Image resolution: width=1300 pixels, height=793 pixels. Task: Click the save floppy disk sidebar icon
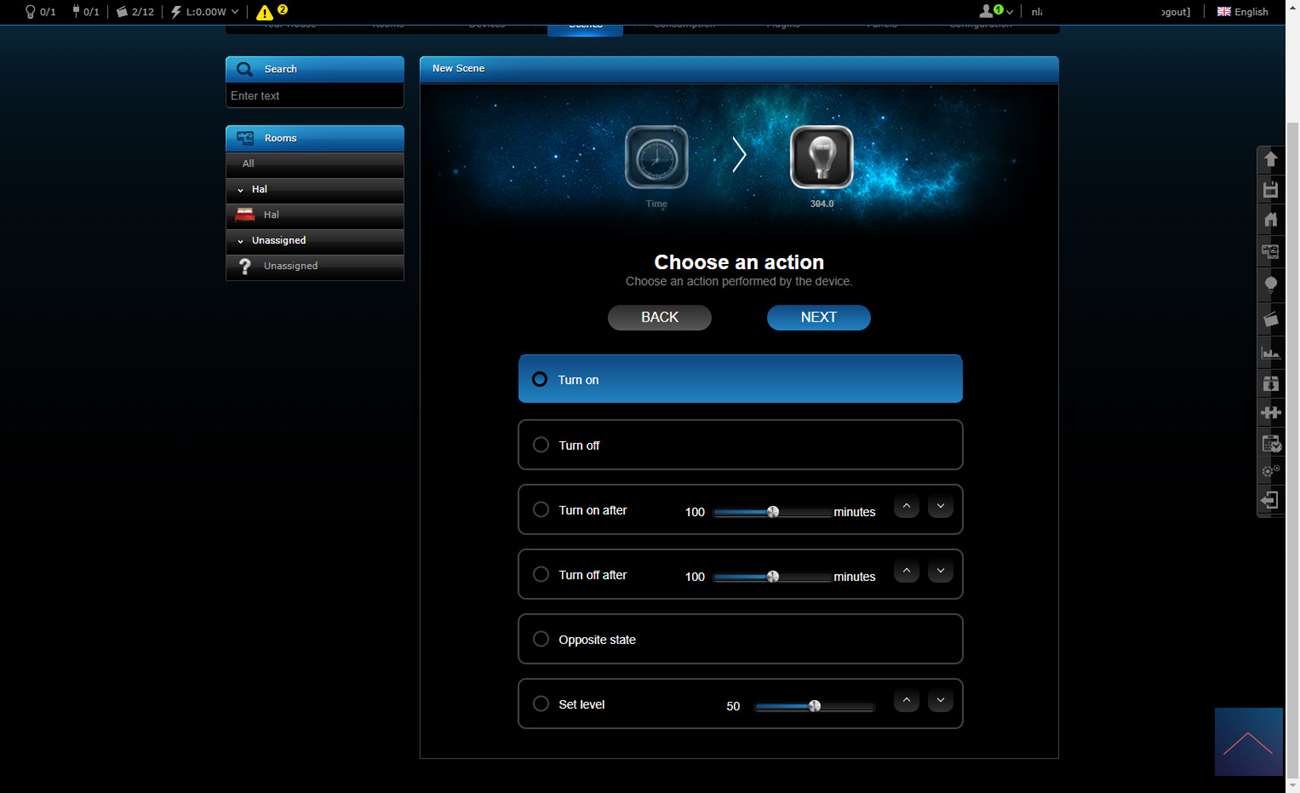pyautogui.click(x=1270, y=190)
